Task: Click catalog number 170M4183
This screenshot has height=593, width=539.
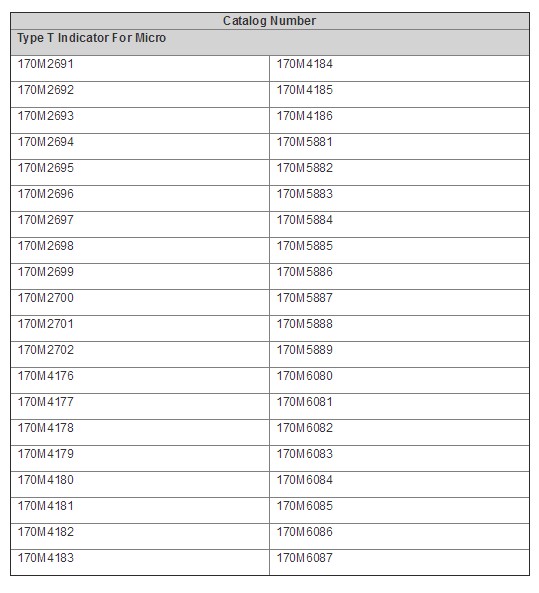Action: pyautogui.click(x=46, y=558)
